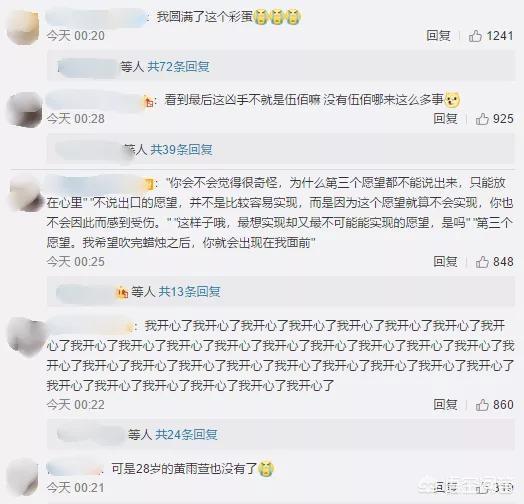Tap thumbs-up icon next to 860
This screenshot has height=504, width=524.
pos(482,405)
